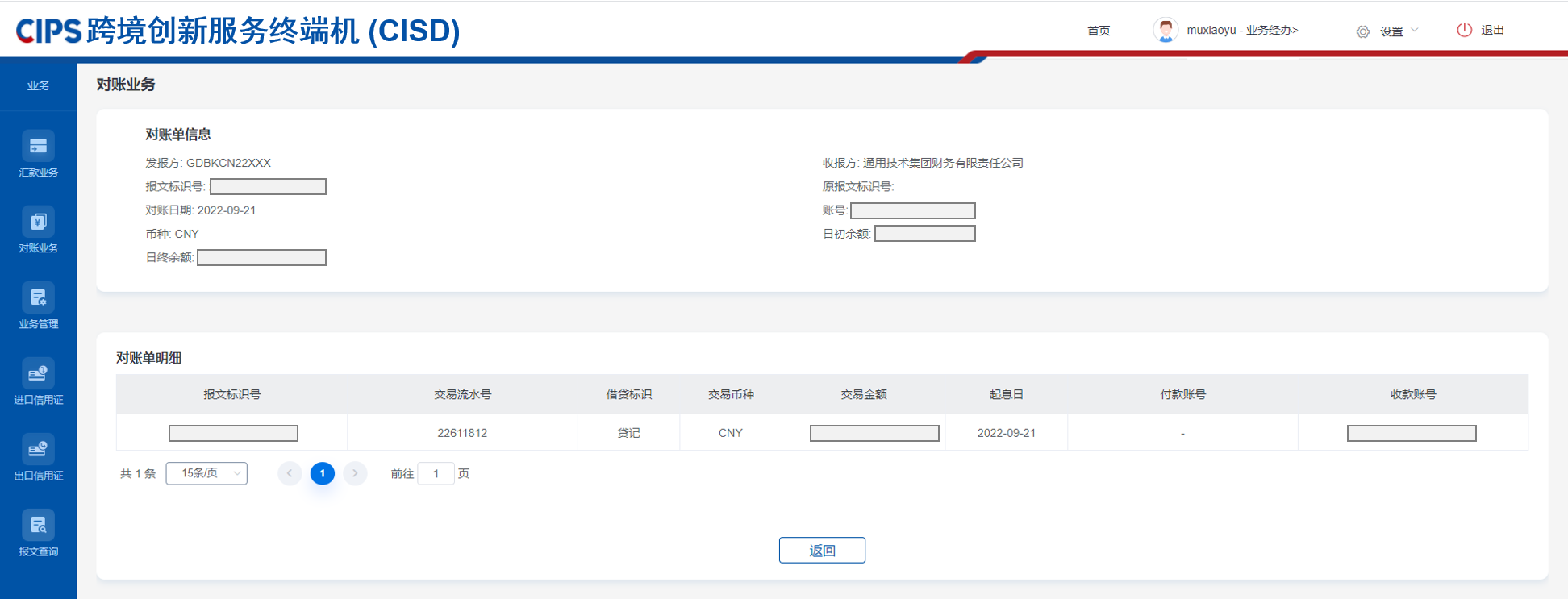Go to previous page arrow
Image resolution: width=1568 pixels, height=599 pixels.
tap(290, 473)
